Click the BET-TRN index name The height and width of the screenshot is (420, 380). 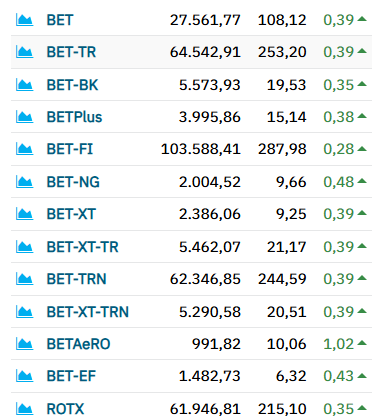(77, 279)
